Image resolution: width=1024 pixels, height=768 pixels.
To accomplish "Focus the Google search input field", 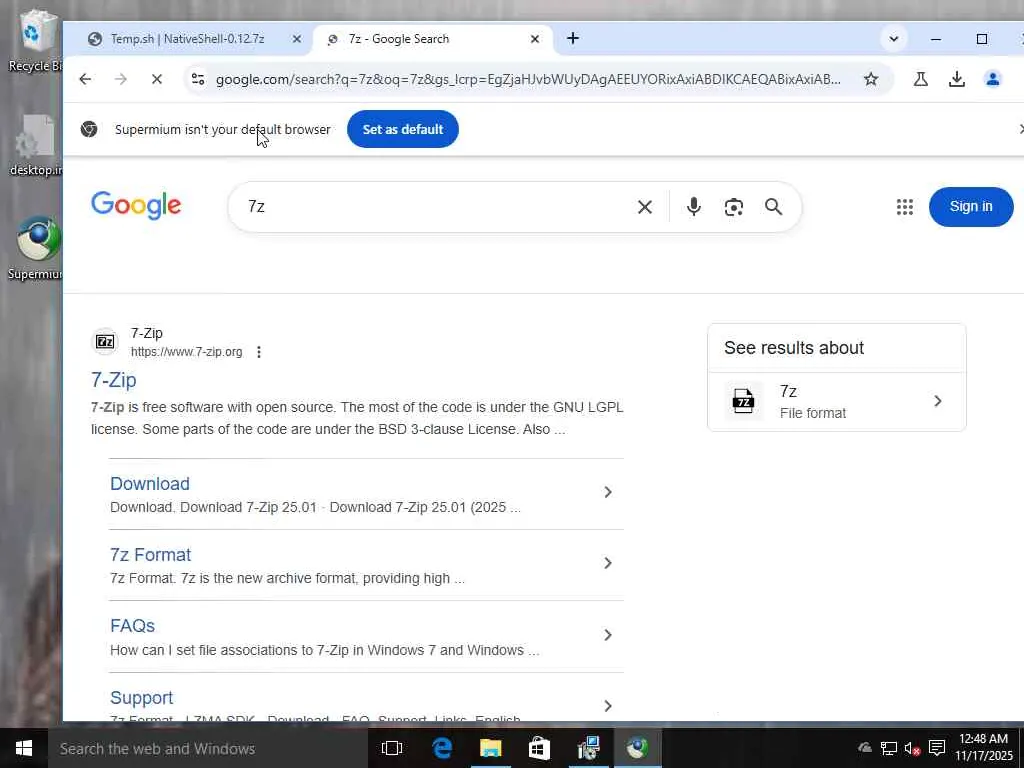I will click(x=434, y=207).
